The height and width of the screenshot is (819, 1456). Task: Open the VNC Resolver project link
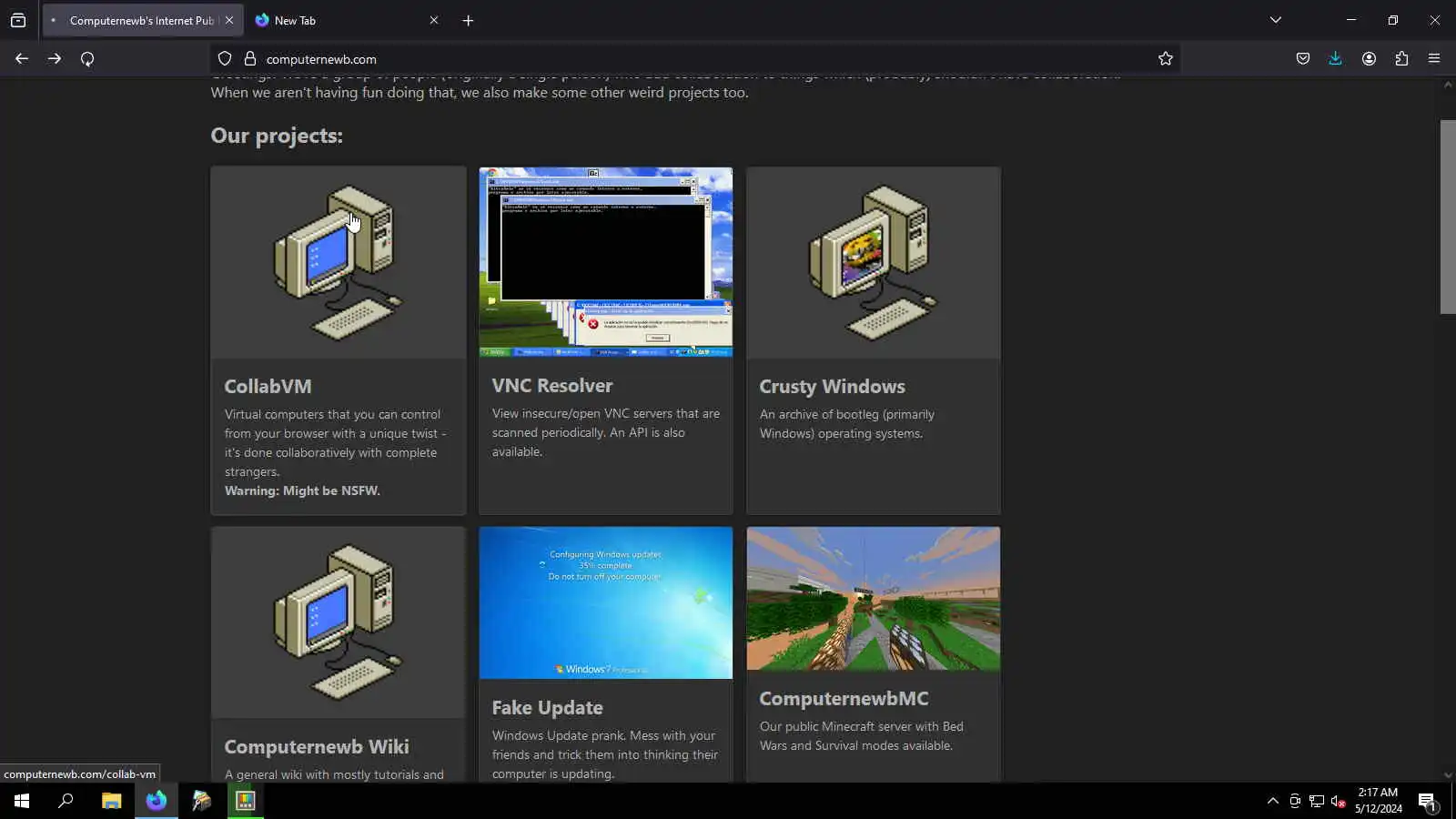[552, 386]
